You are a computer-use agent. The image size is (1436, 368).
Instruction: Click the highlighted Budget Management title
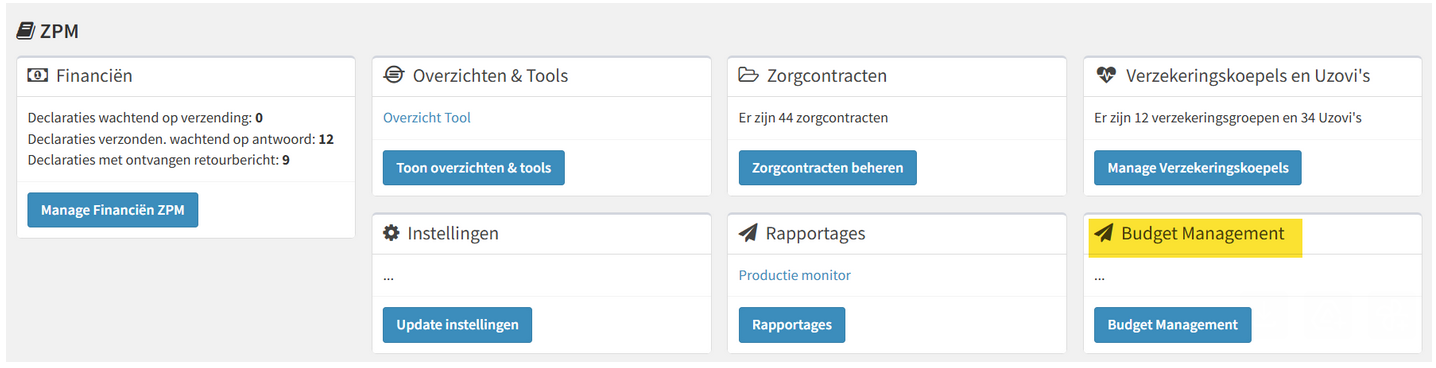[1203, 233]
